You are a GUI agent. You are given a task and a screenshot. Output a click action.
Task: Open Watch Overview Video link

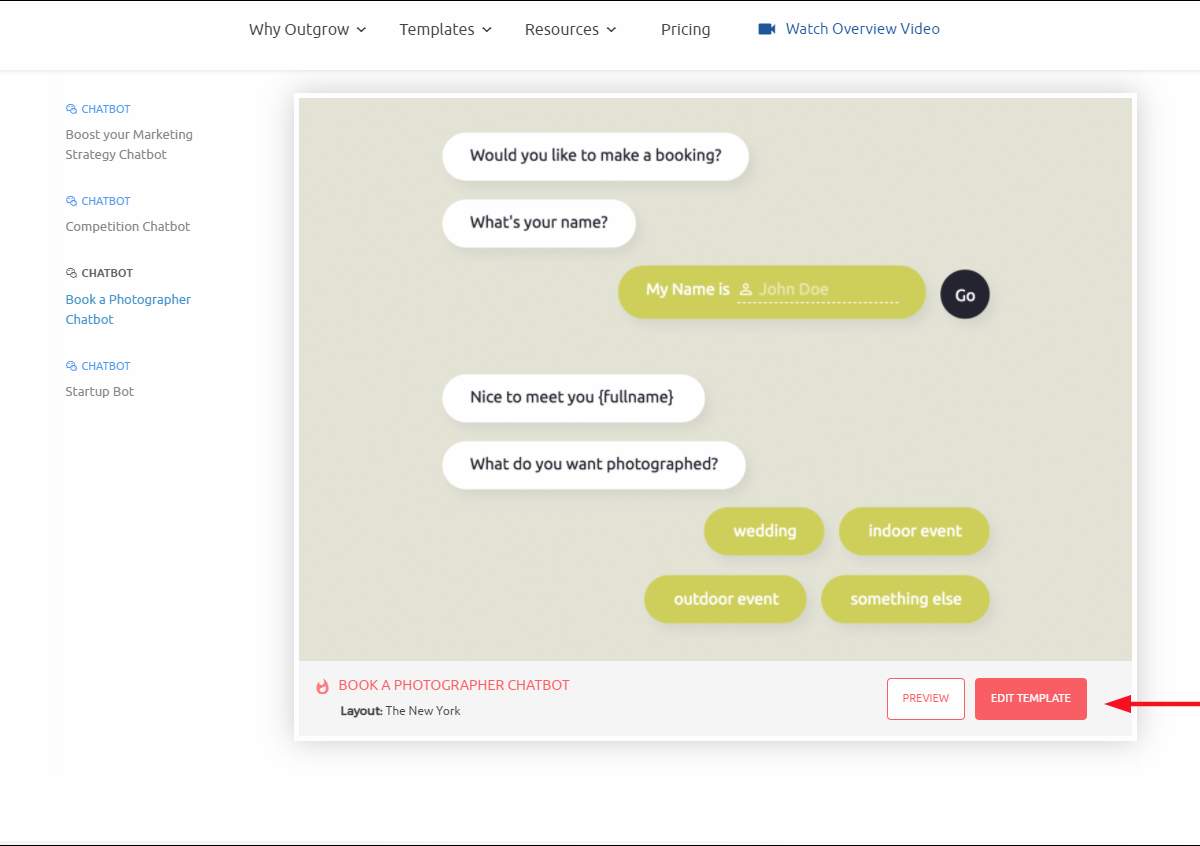click(x=862, y=29)
